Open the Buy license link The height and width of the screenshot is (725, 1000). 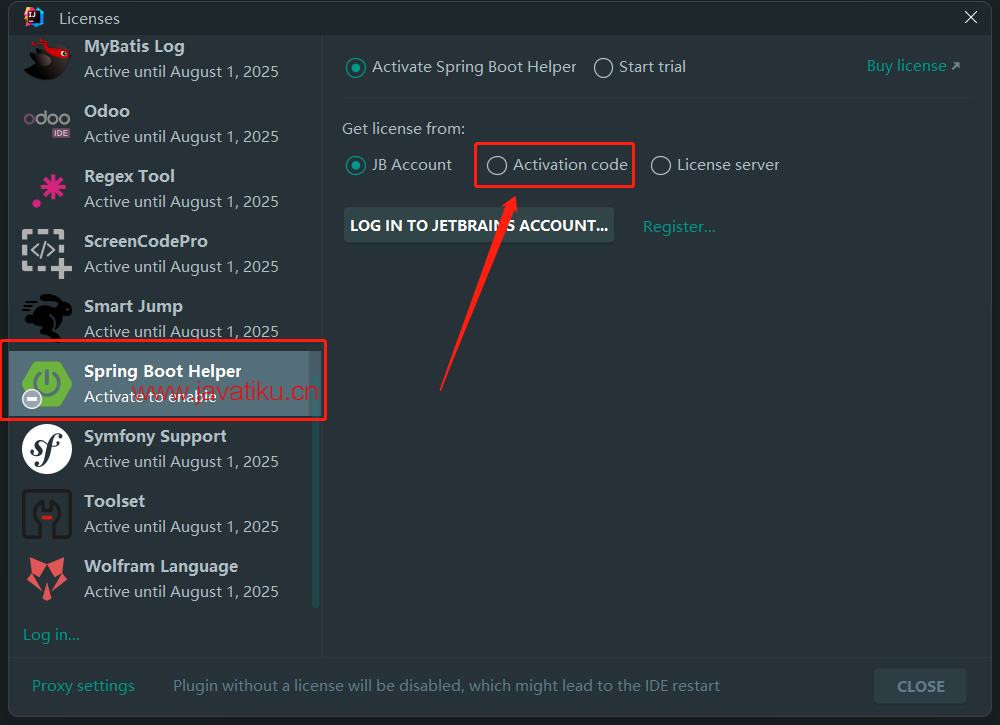point(913,66)
